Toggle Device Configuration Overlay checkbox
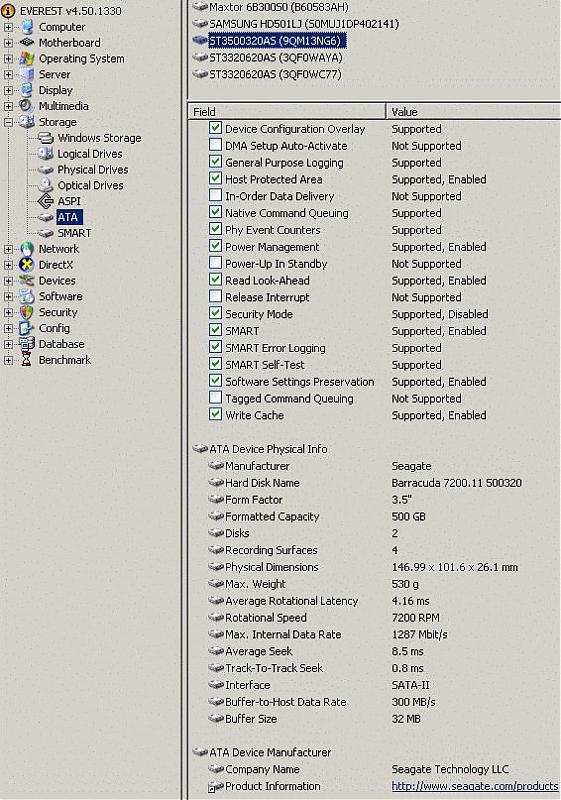 215,128
